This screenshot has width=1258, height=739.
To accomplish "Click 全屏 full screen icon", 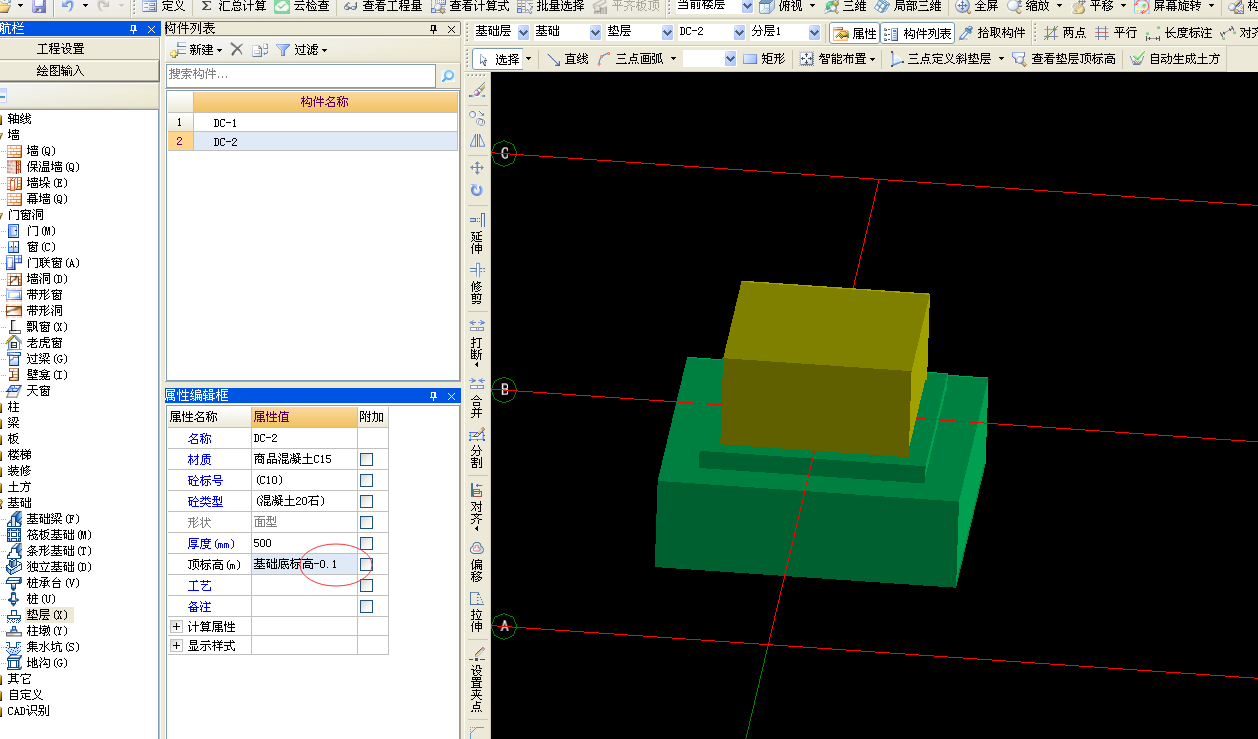I will point(976,6).
